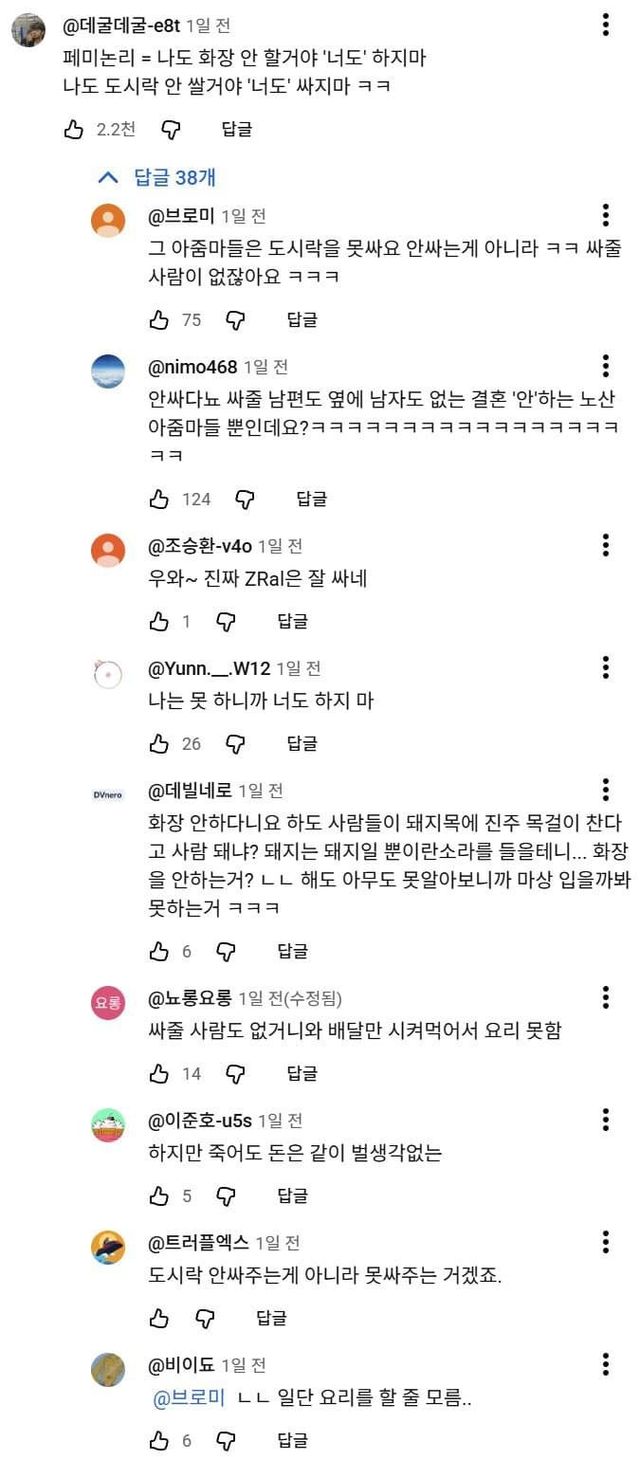Dislike @nimo468's reply
Screen dimensions: 640x1457
click(x=246, y=499)
